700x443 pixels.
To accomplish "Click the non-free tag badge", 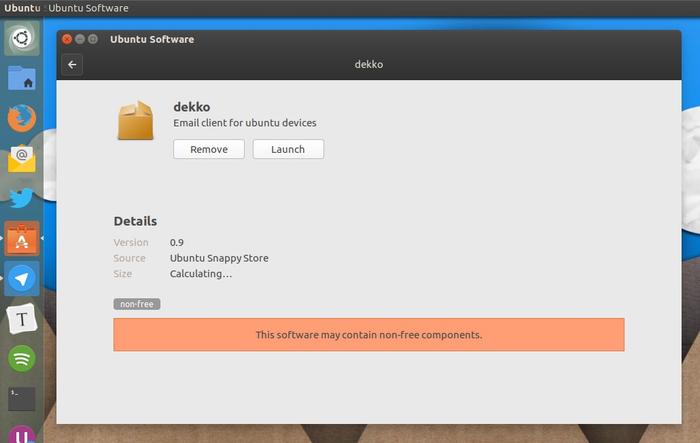I will [x=137, y=304].
